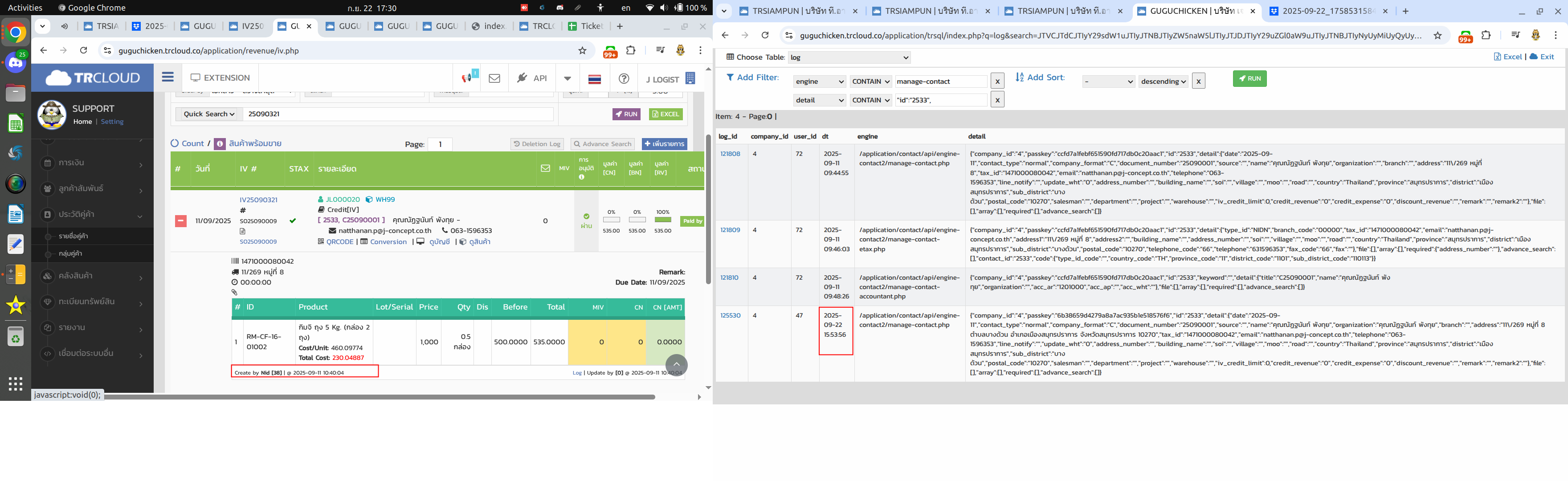The height and width of the screenshot is (481, 1568).
Task: Collapse row with red minus button
Action: click(181, 221)
